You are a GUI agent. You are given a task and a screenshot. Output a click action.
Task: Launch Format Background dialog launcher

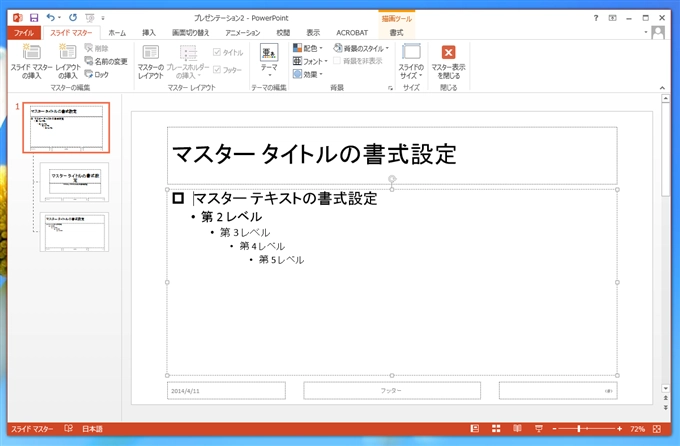click(x=390, y=88)
